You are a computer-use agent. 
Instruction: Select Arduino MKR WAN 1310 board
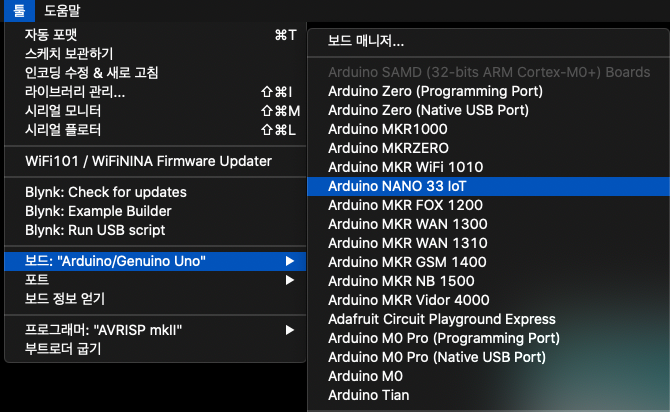click(488, 243)
